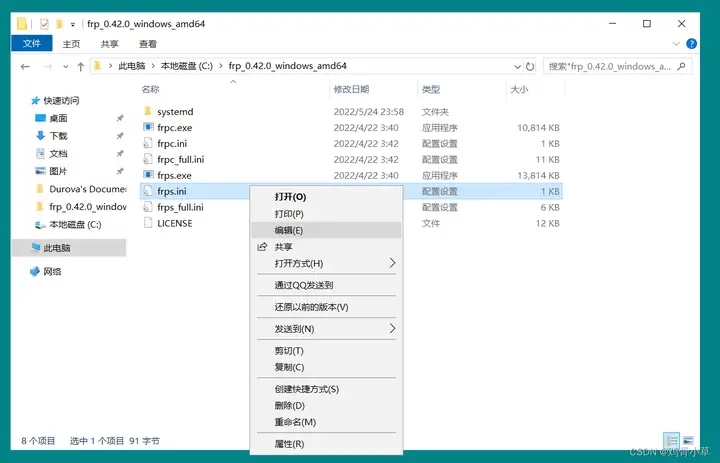Choose 剪切(T) from the context menu
Viewport: 720px width, 463px height.
(x=326, y=351)
